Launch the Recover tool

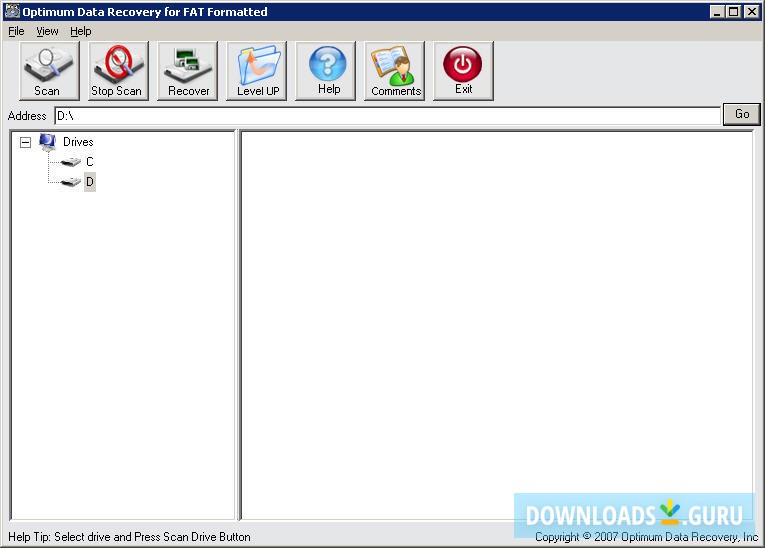click(x=187, y=71)
